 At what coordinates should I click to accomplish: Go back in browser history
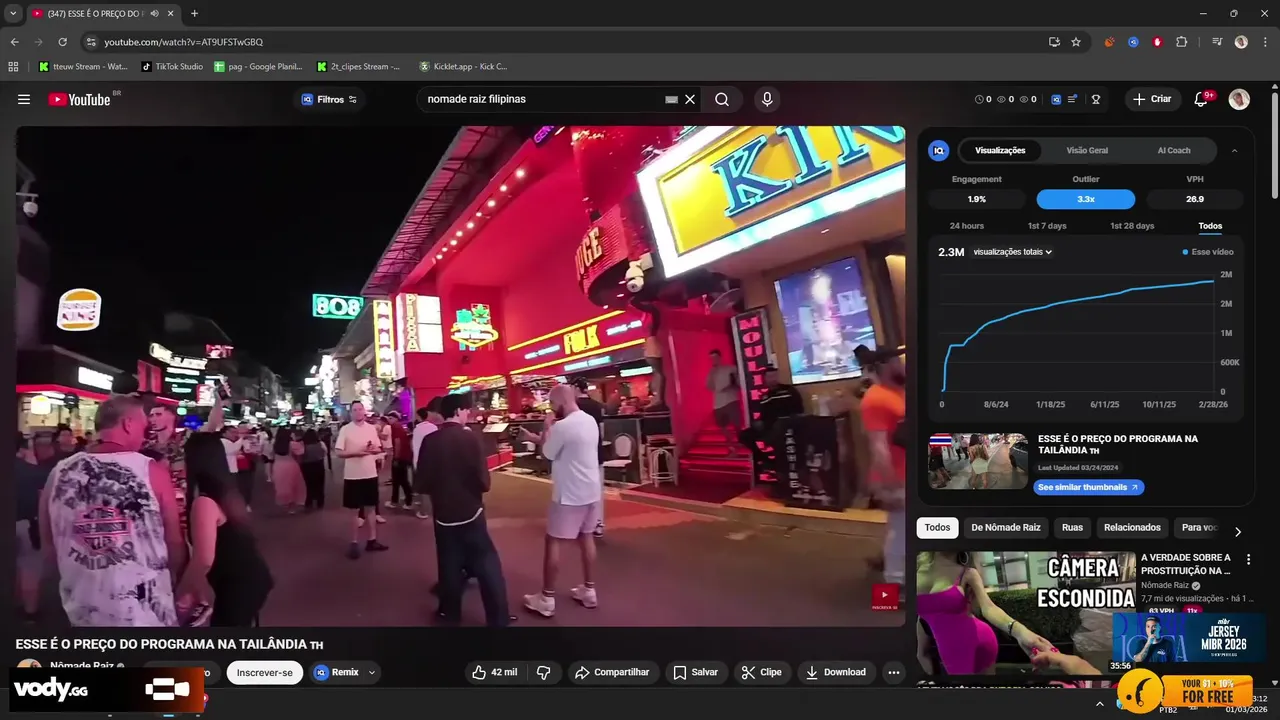[x=14, y=42]
